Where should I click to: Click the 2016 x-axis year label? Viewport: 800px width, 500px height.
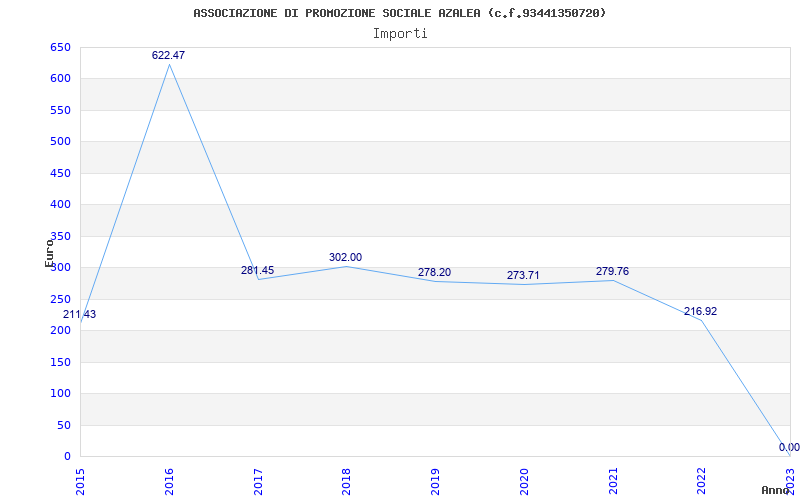tap(169, 479)
